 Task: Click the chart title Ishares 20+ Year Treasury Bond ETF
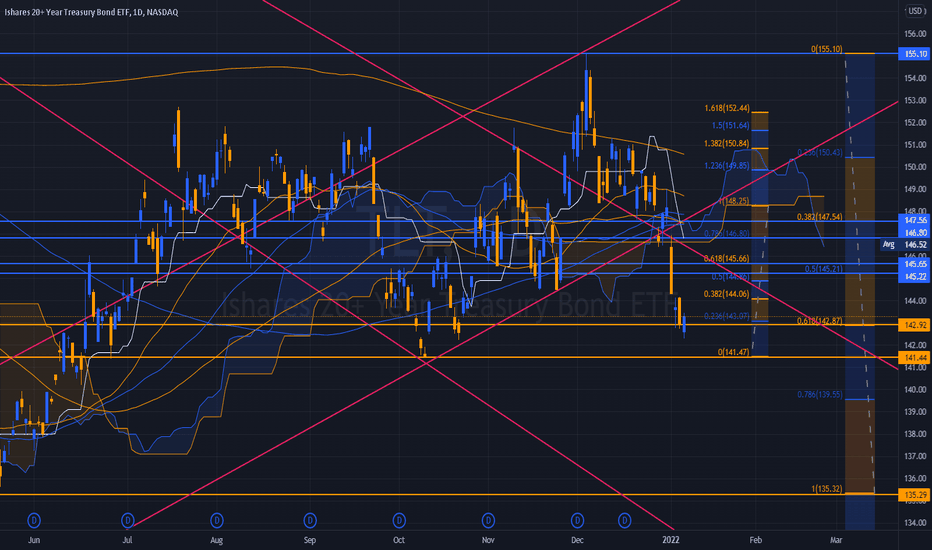coord(66,12)
